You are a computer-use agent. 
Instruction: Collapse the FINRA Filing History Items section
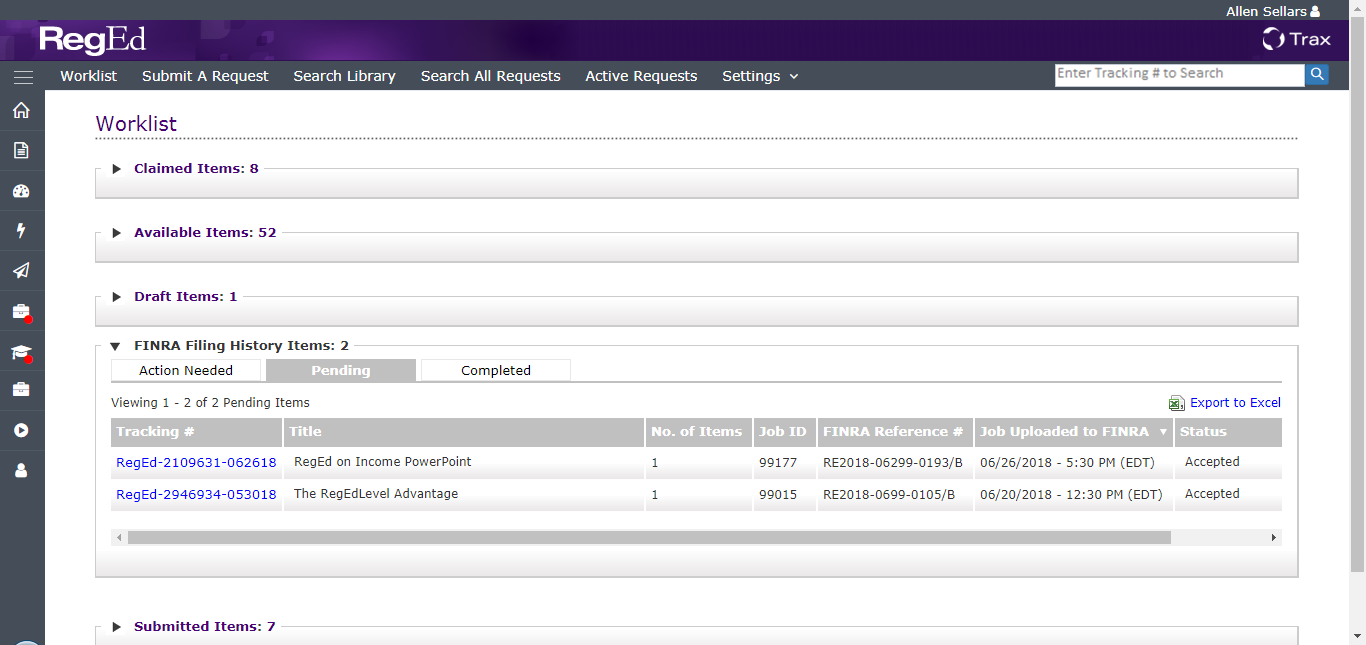[116, 346]
